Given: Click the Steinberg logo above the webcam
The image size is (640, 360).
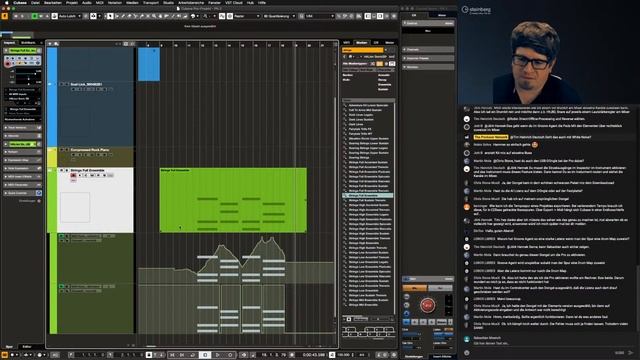Looking at the screenshot, I should pos(476,9).
